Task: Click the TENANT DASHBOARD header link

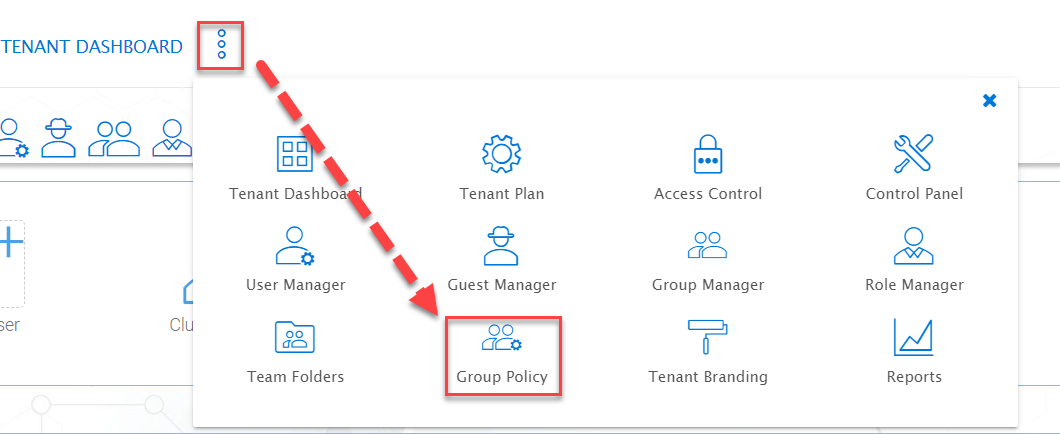Action: click(91, 47)
